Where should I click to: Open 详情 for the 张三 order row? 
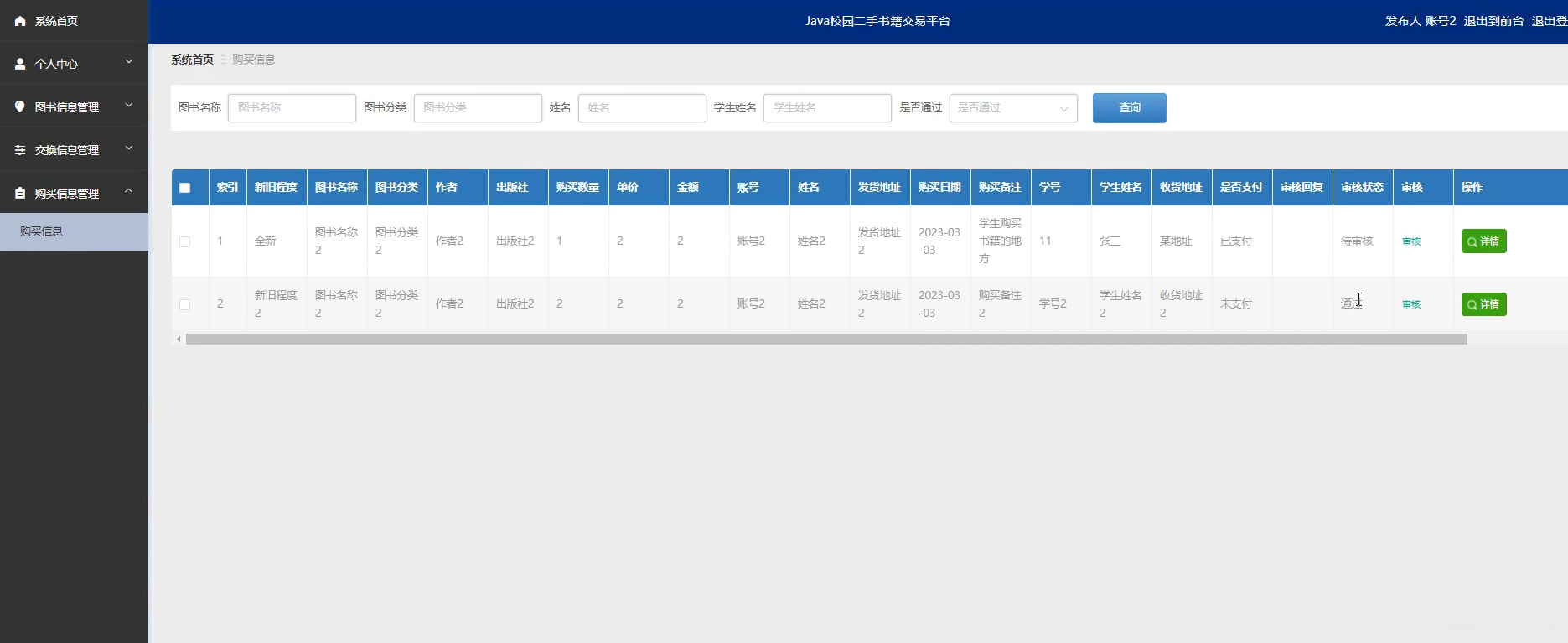tap(1483, 241)
